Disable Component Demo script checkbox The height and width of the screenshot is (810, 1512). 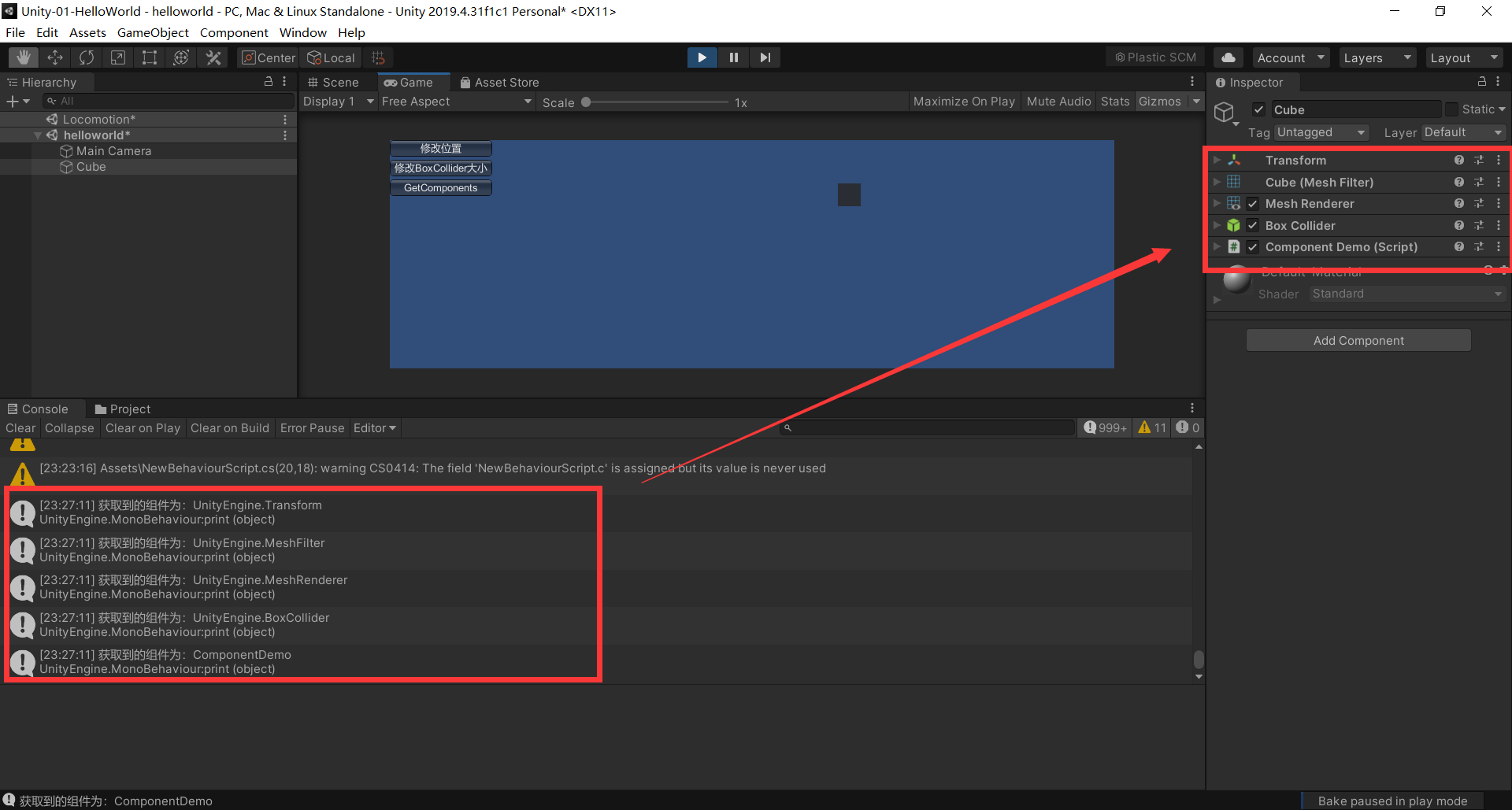(1253, 246)
